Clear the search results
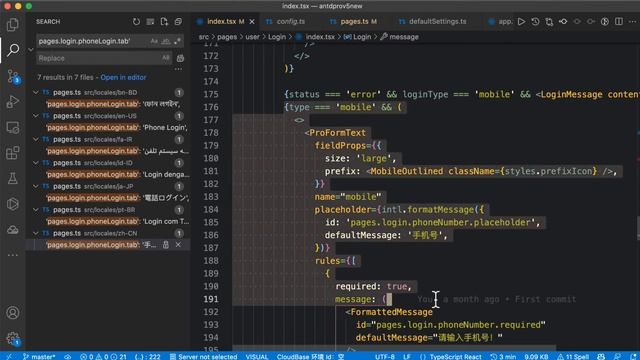This screenshot has height=360, width=640. pyautogui.click(x=150, y=22)
